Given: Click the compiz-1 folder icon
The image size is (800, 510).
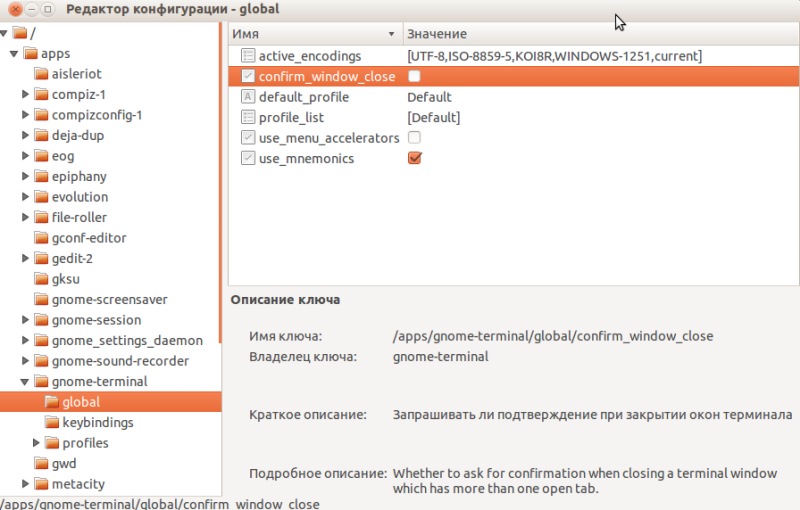Looking at the screenshot, I should point(41,94).
